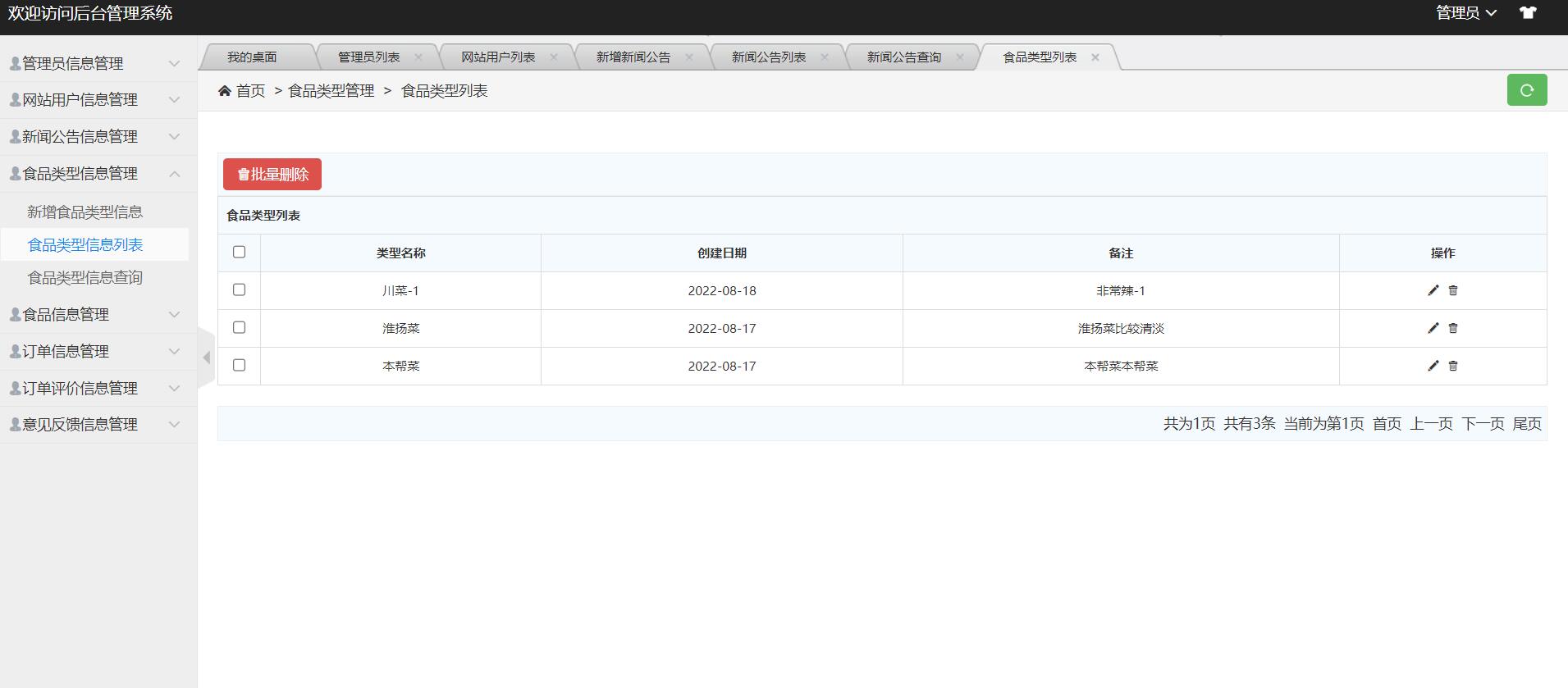The height and width of the screenshot is (688, 1568).
Task: Click the user icon beside 管理员信息管理
Action: [x=15, y=63]
